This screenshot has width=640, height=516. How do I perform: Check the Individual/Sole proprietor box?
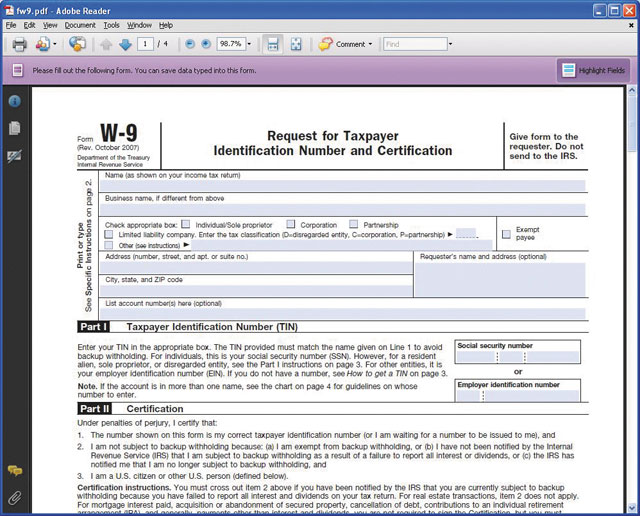click(186, 224)
